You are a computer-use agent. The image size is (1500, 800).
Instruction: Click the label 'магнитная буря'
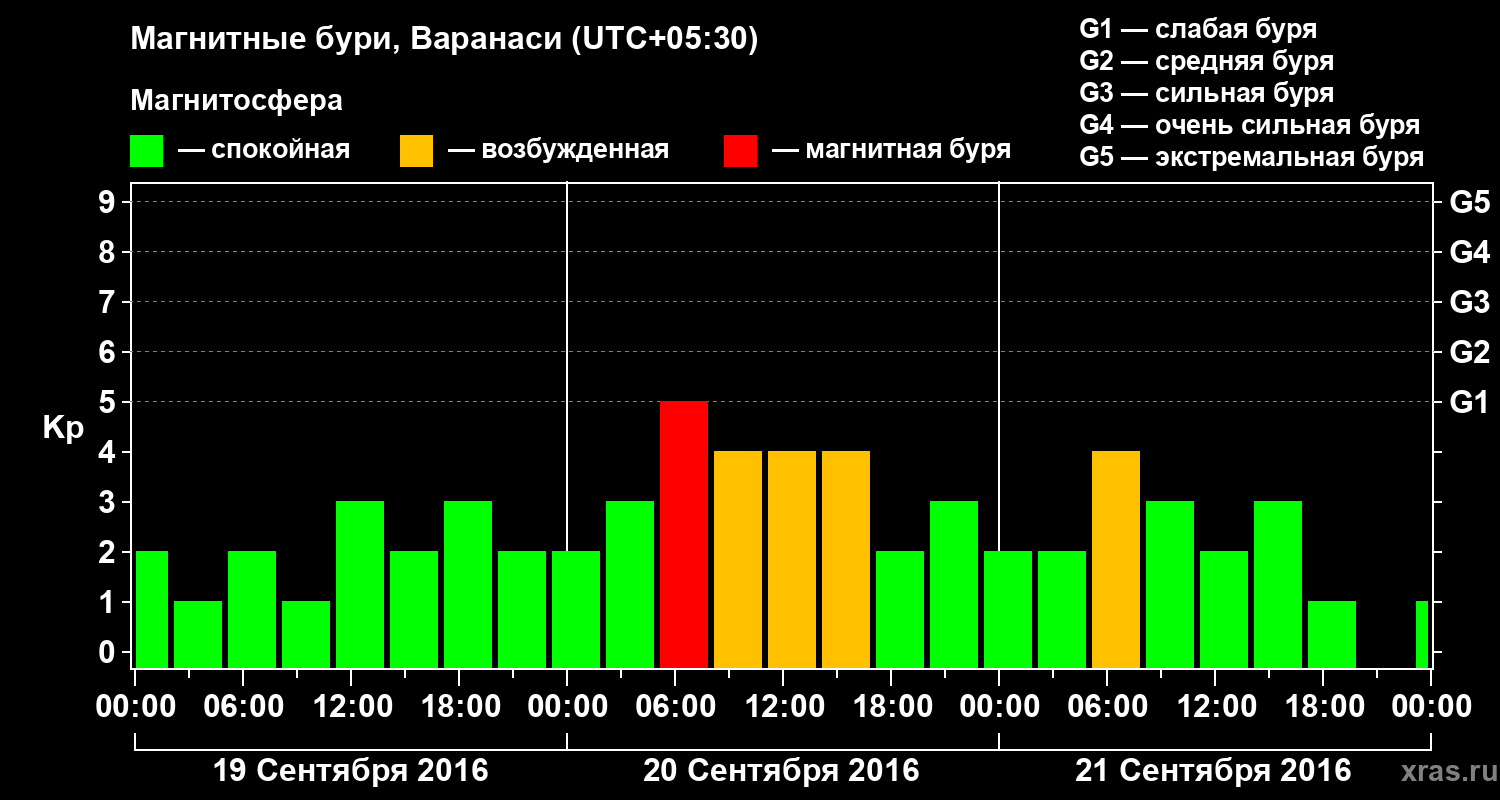point(908,150)
